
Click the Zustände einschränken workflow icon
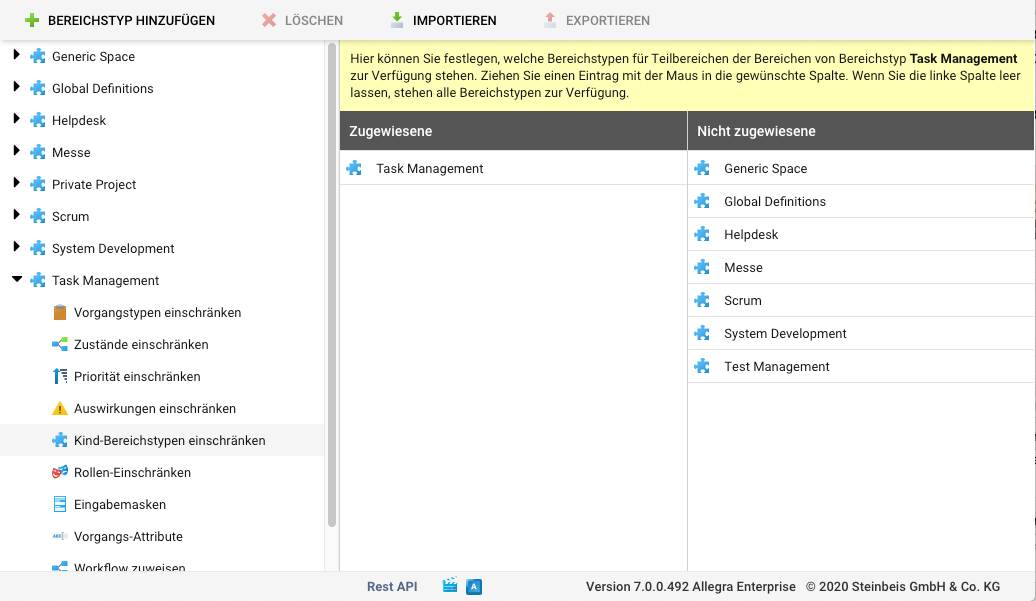pyautogui.click(x=60, y=345)
